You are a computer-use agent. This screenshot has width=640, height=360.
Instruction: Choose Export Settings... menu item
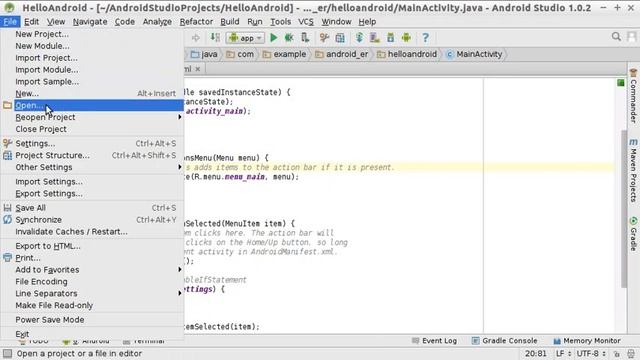92,193
